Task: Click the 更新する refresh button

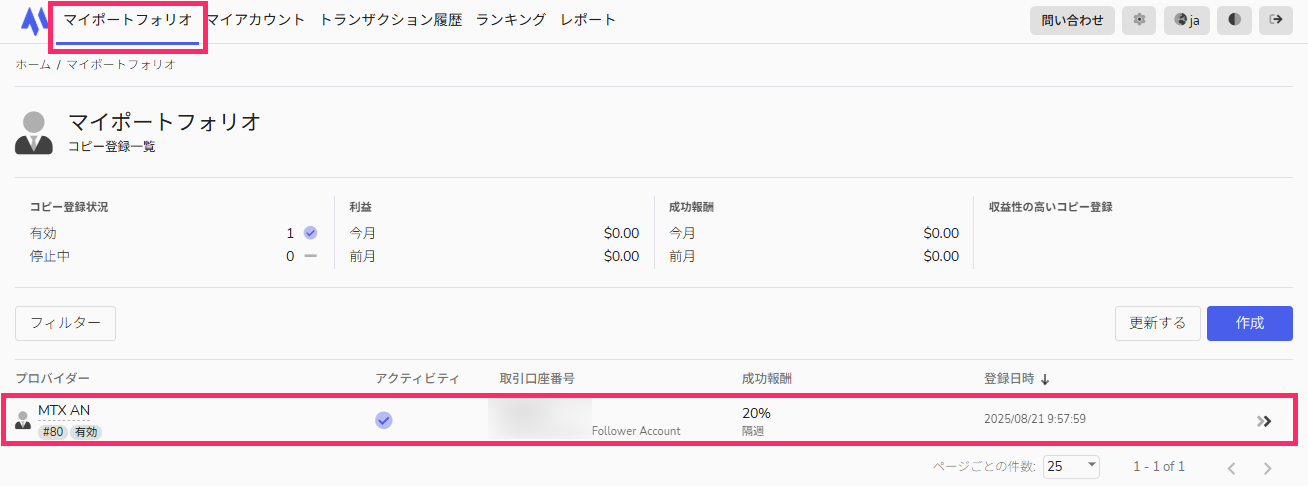Action: (1157, 323)
